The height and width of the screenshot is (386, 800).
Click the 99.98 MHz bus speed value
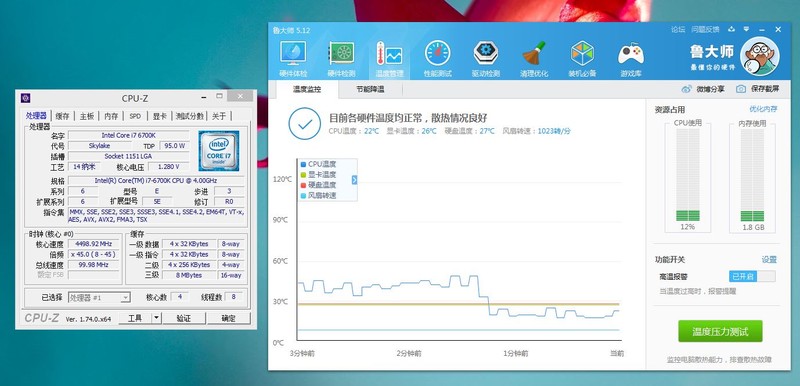(x=93, y=265)
